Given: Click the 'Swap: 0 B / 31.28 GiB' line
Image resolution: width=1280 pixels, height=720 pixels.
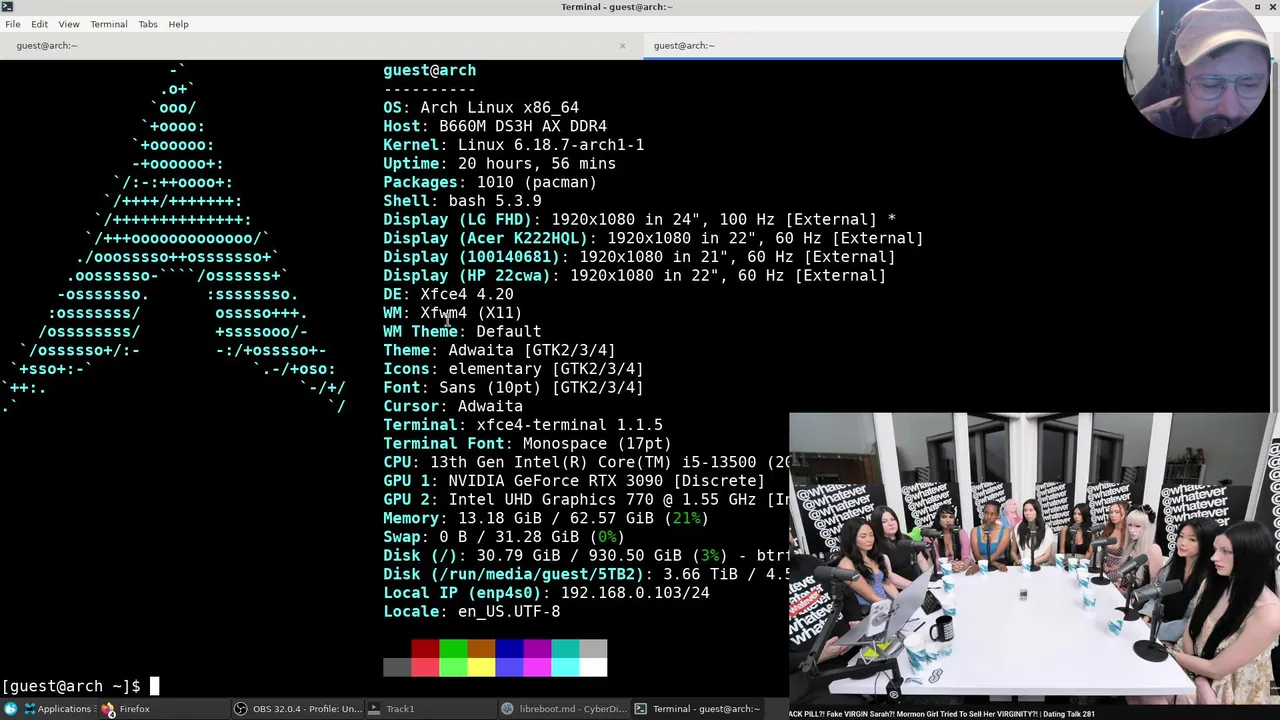Looking at the screenshot, I should 504,537.
